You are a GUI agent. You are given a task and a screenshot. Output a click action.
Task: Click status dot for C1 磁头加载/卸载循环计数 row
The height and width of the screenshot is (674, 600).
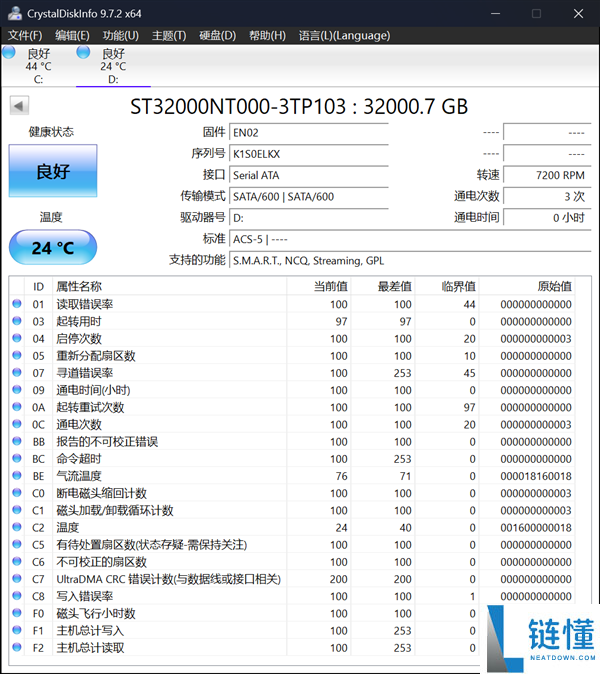pos(17,510)
